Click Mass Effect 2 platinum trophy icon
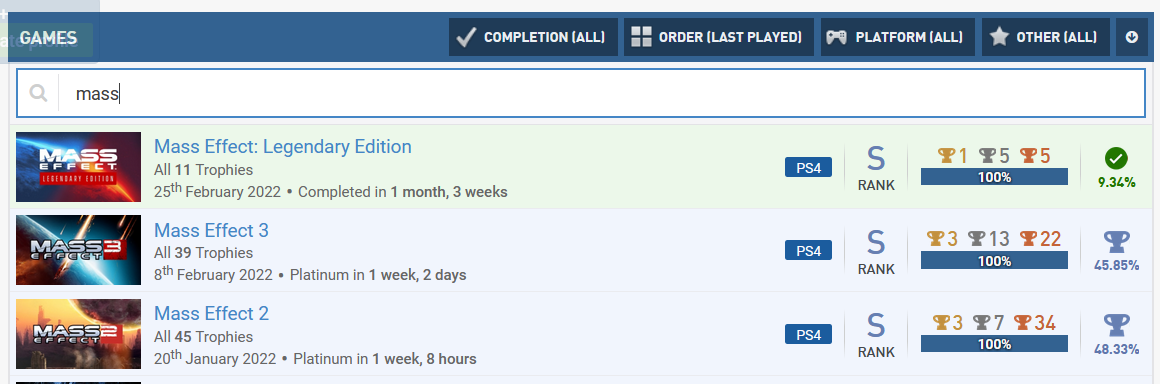 pos(1116,326)
